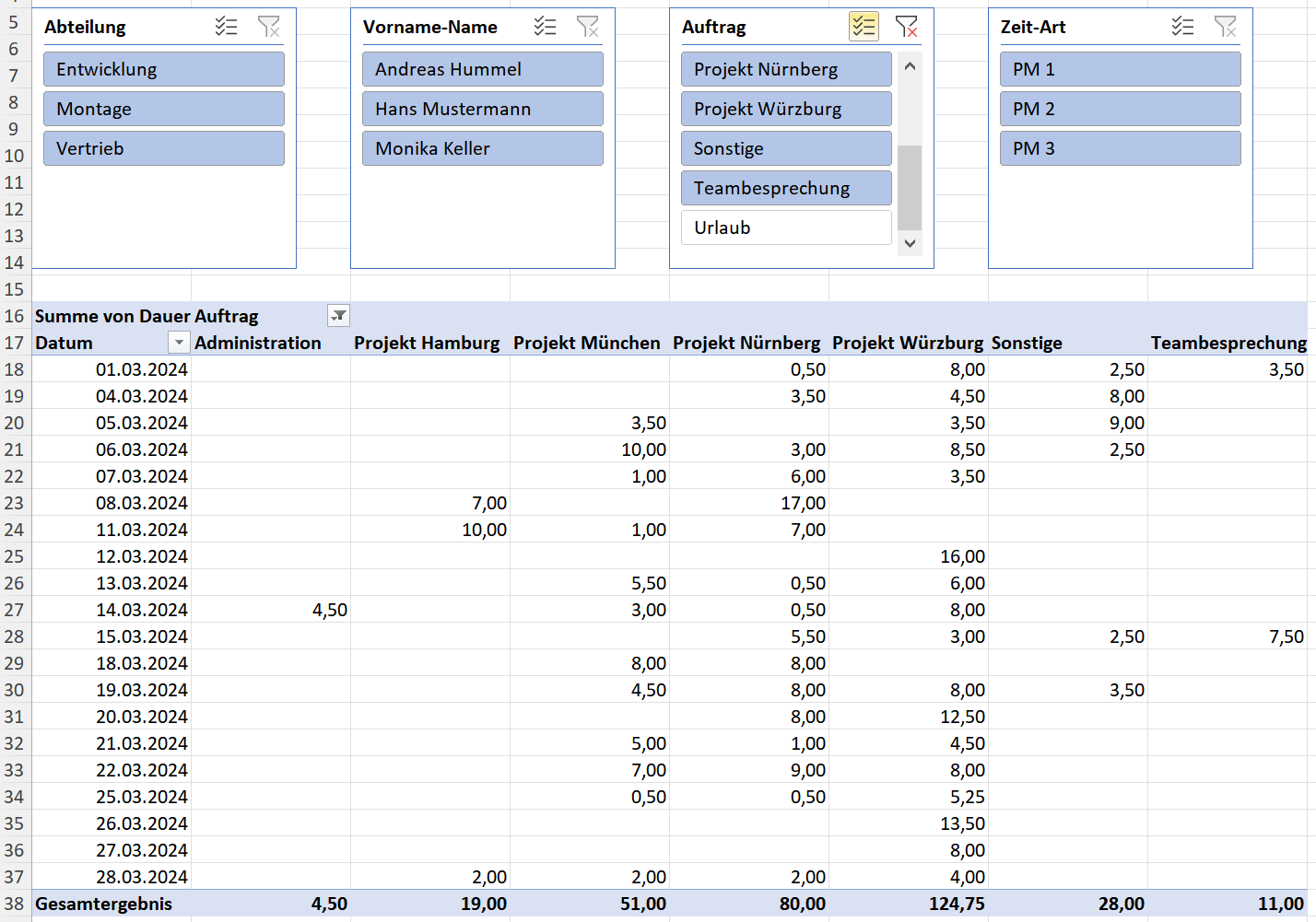Select the Projekt Würzburg column header cell
The width and height of the screenshot is (1316, 922).
(x=908, y=343)
